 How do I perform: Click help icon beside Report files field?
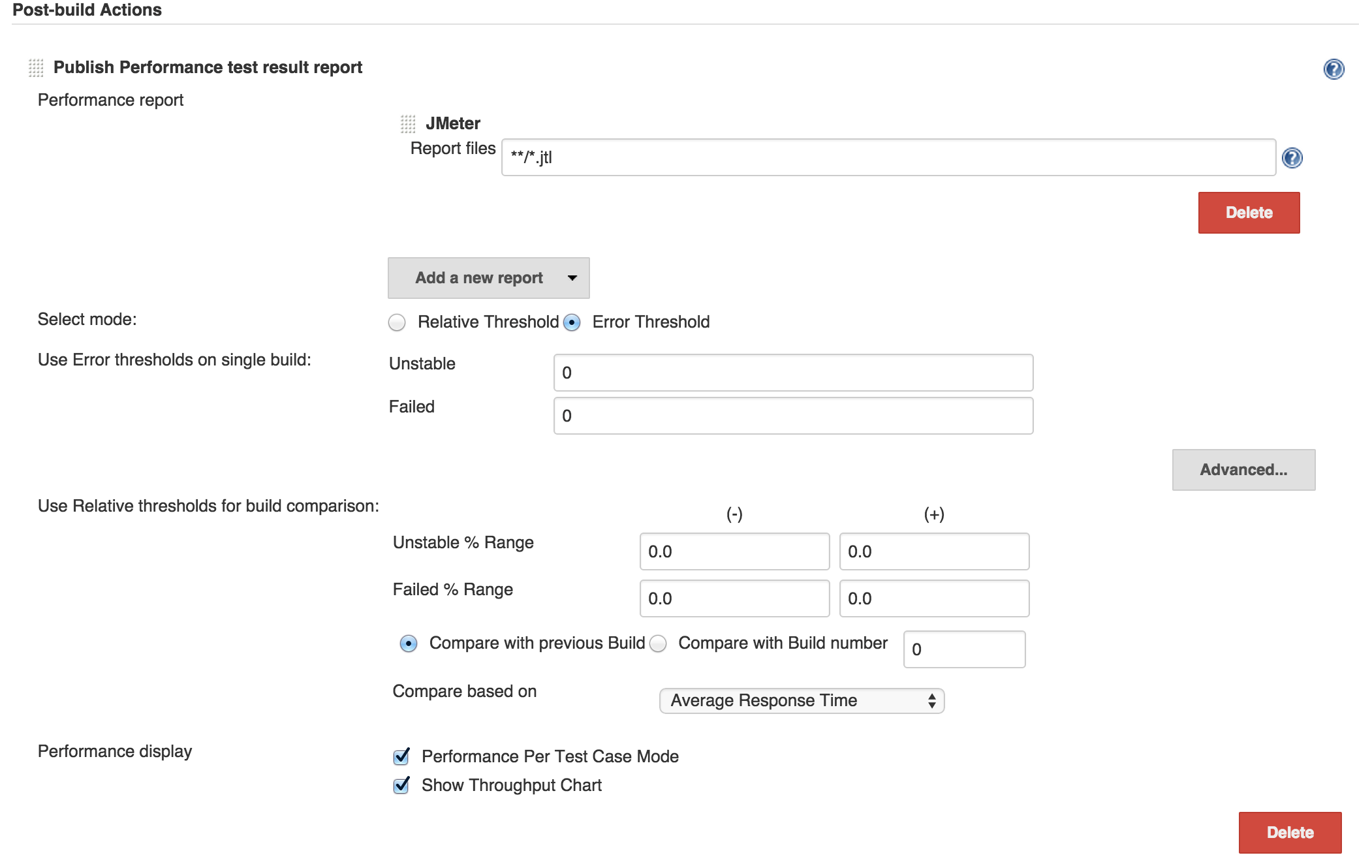pos(1292,158)
